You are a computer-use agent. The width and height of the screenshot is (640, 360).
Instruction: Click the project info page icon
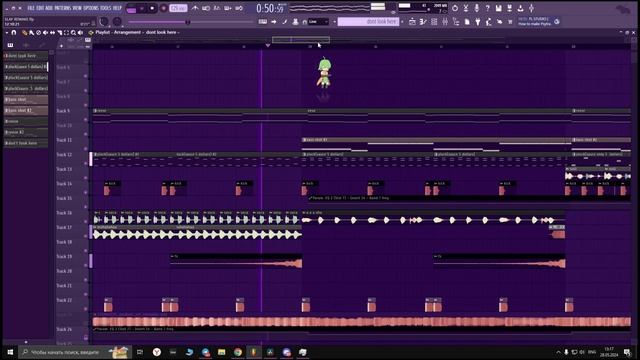467,22
